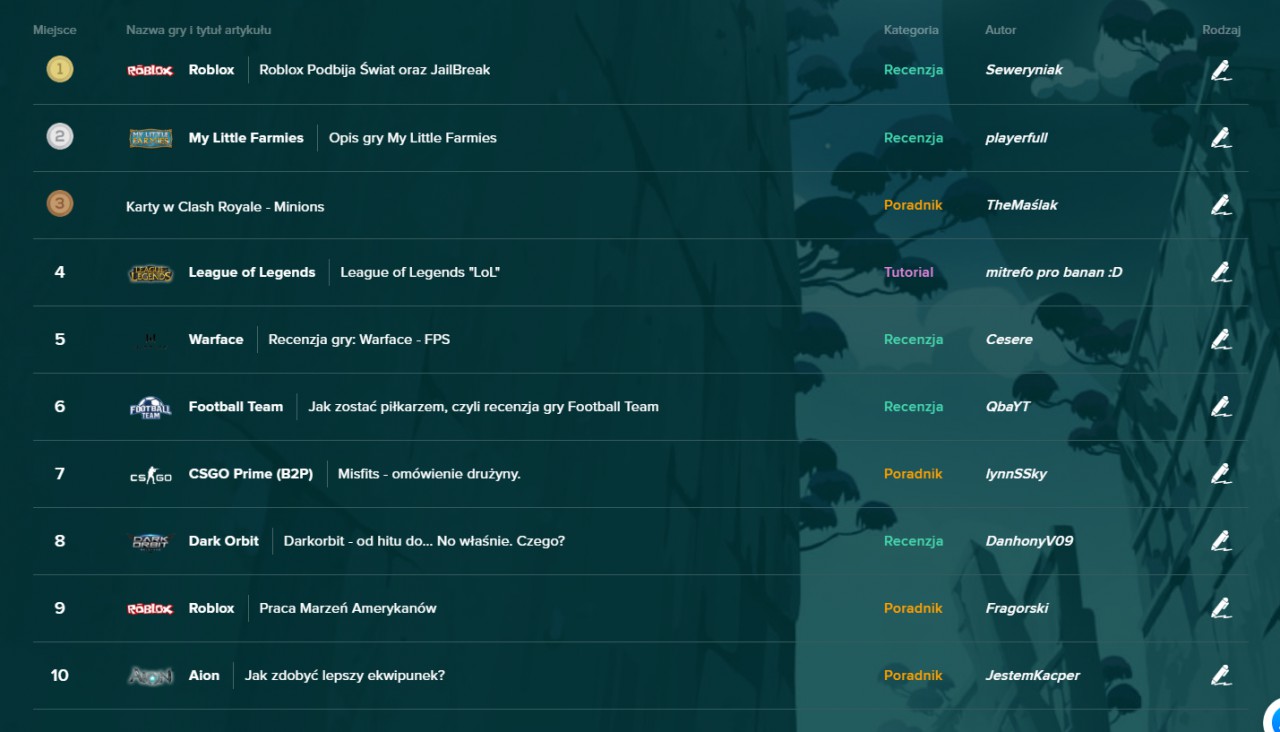Click the League of Legends logo

150,273
